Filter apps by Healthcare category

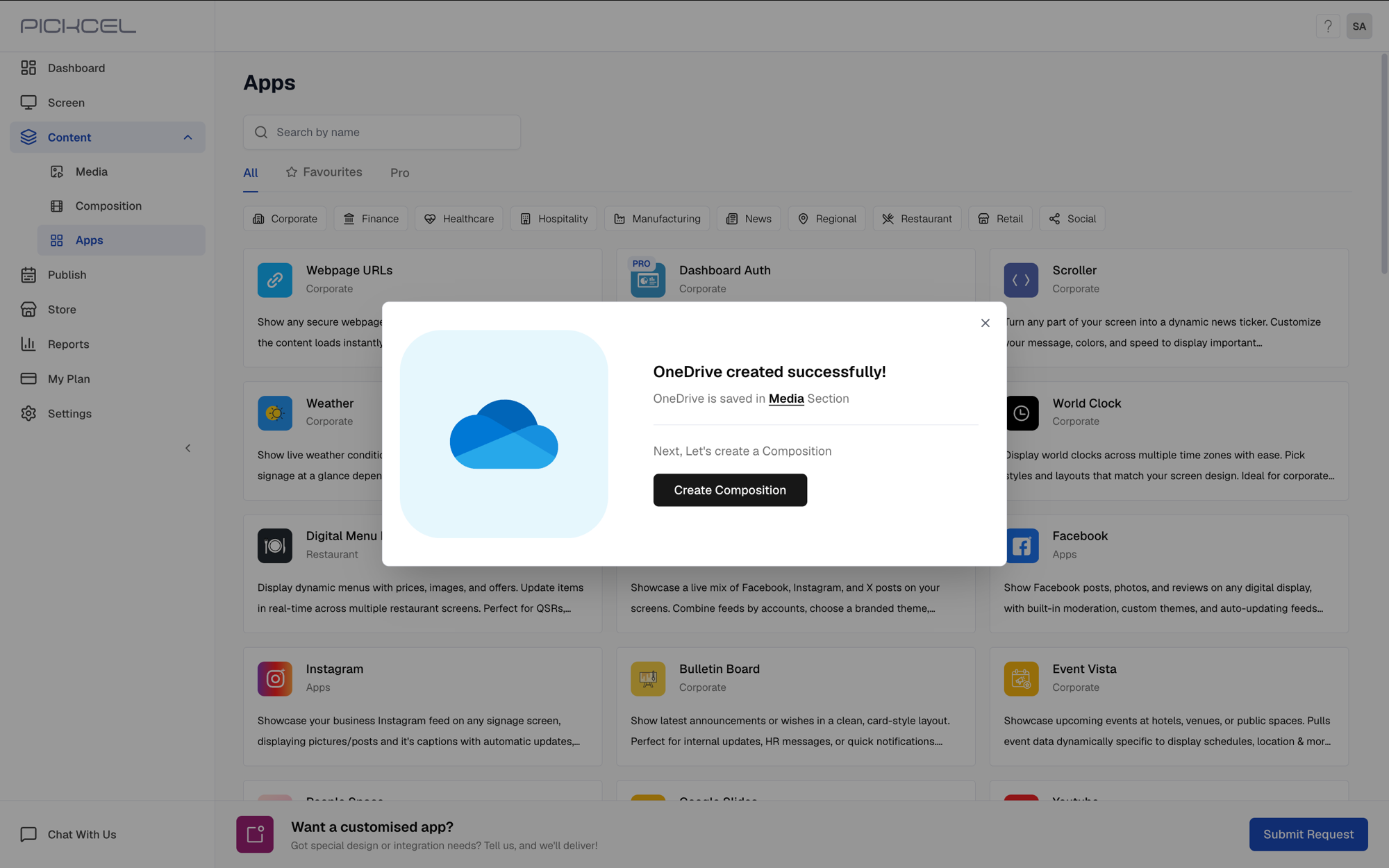point(459,219)
